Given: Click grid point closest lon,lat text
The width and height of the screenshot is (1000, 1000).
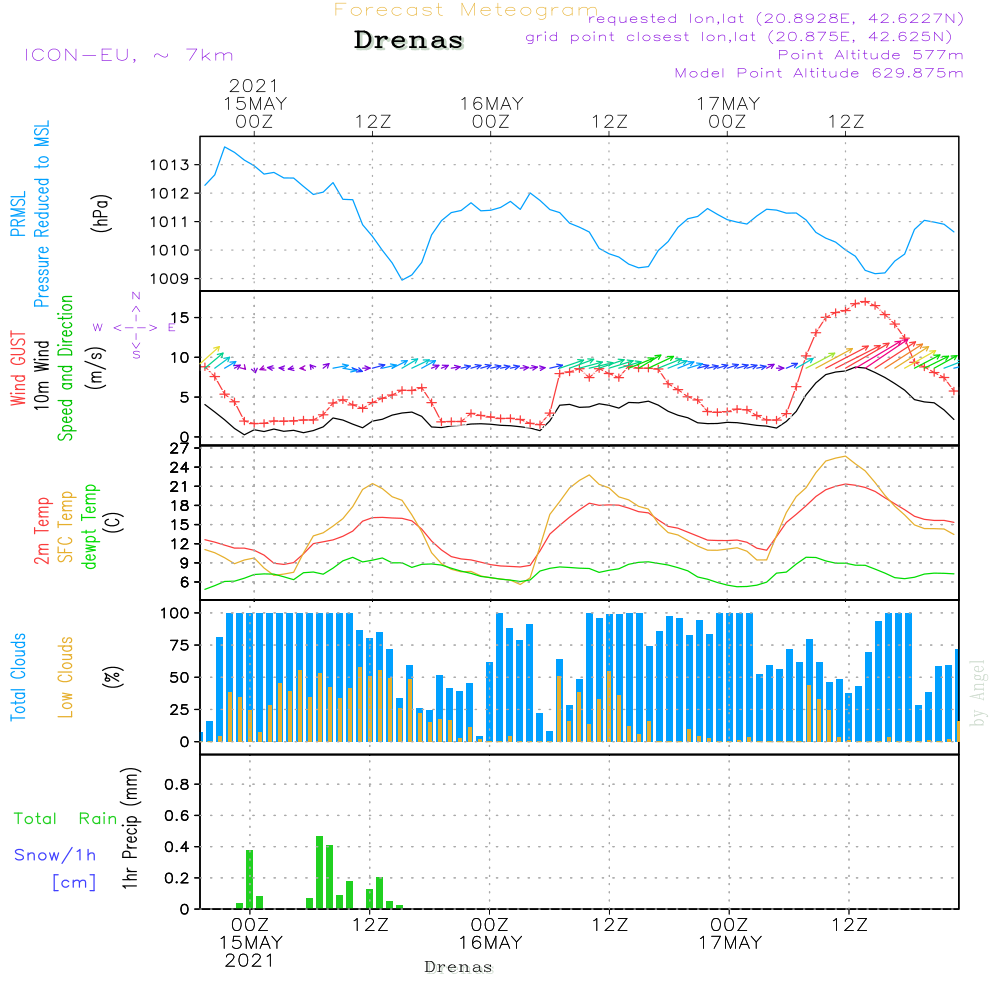Looking at the screenshot, I should [x=739, y=37].
